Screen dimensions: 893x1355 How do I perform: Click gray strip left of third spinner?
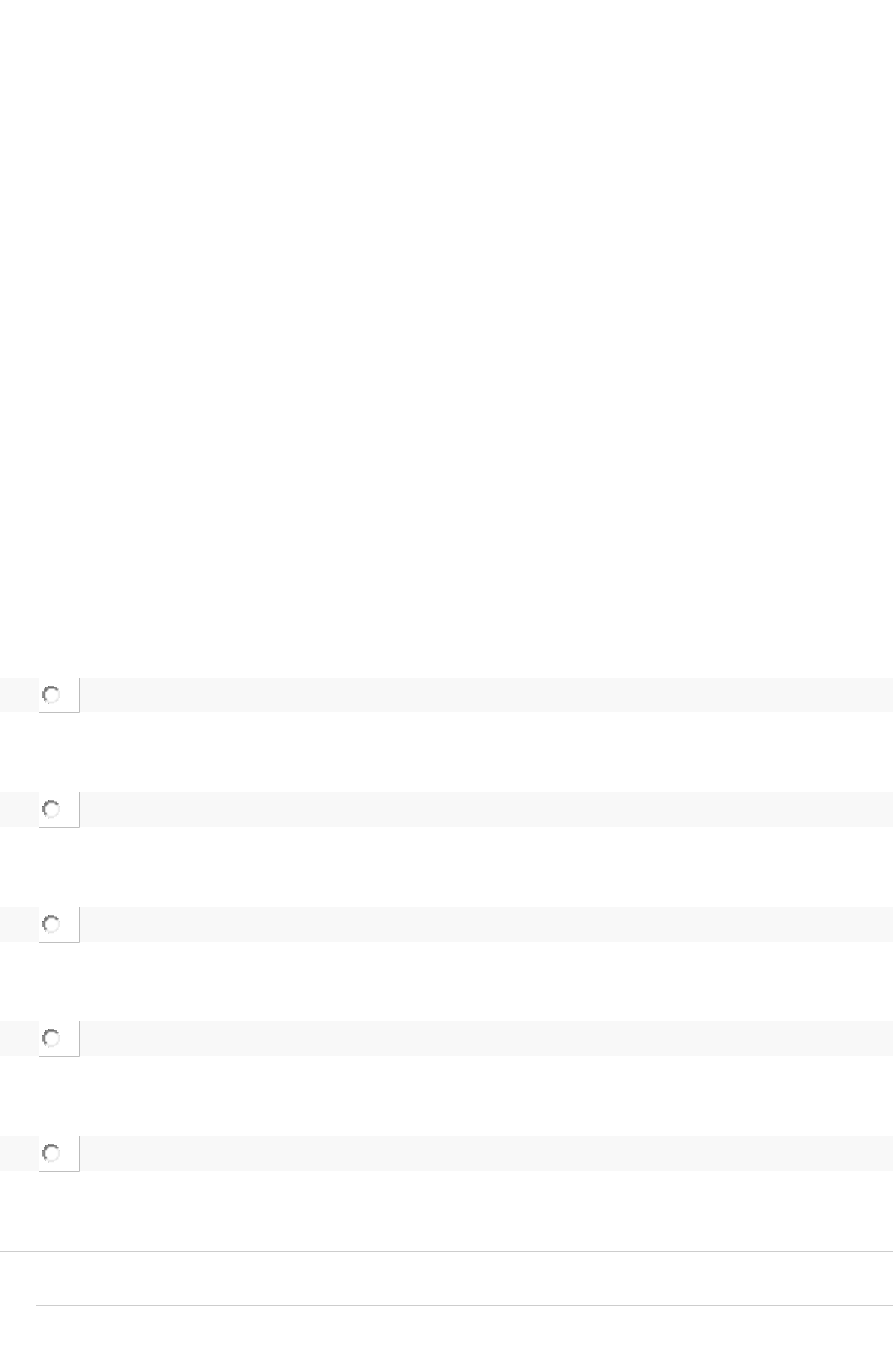18,925
